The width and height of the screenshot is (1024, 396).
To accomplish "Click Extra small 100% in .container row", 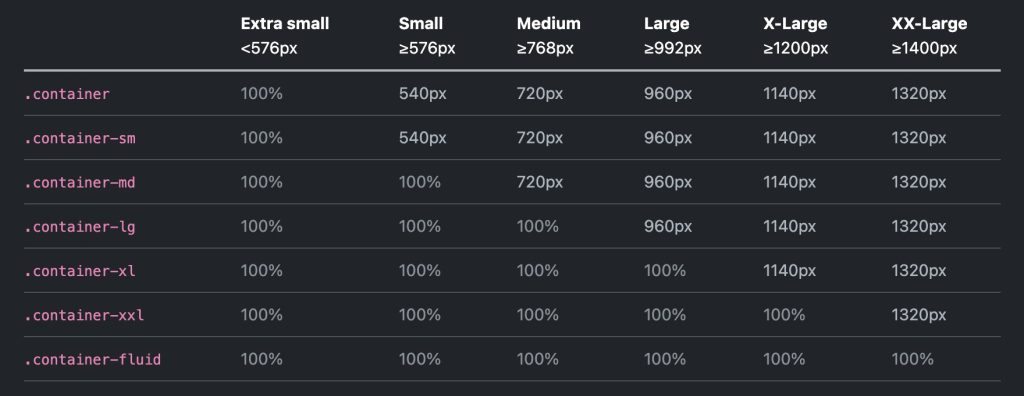I will click(x=261, y=93).
